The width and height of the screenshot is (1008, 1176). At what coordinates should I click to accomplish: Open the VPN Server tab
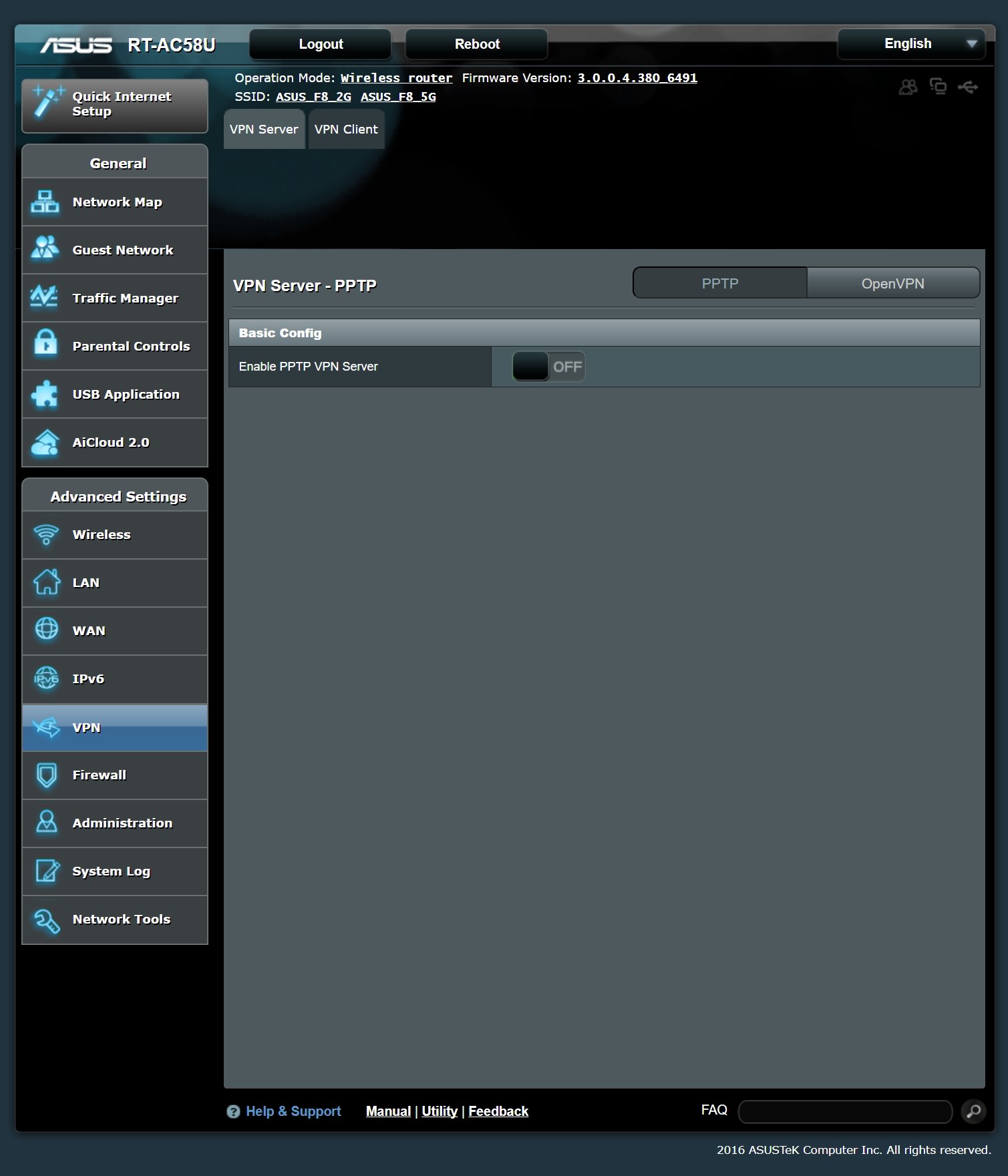tap(264, 130)
